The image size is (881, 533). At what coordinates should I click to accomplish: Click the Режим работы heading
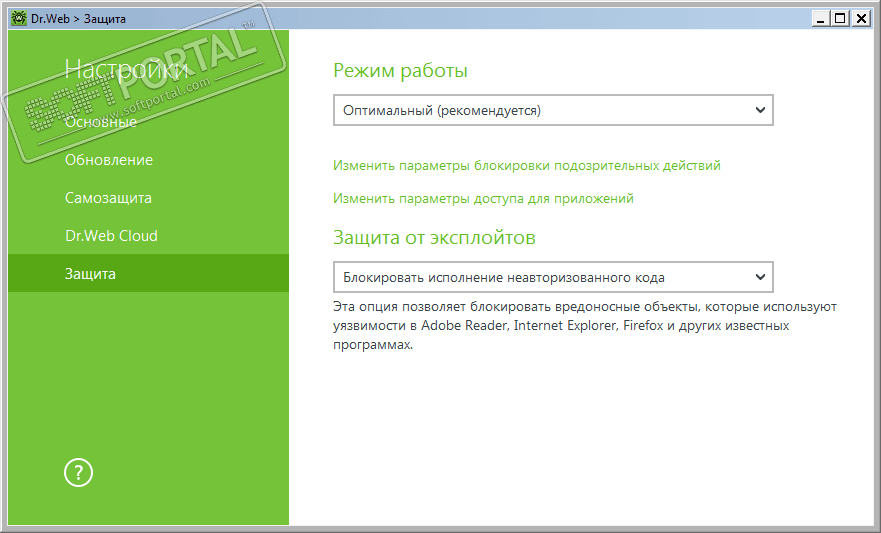click(x=400, y=71)
